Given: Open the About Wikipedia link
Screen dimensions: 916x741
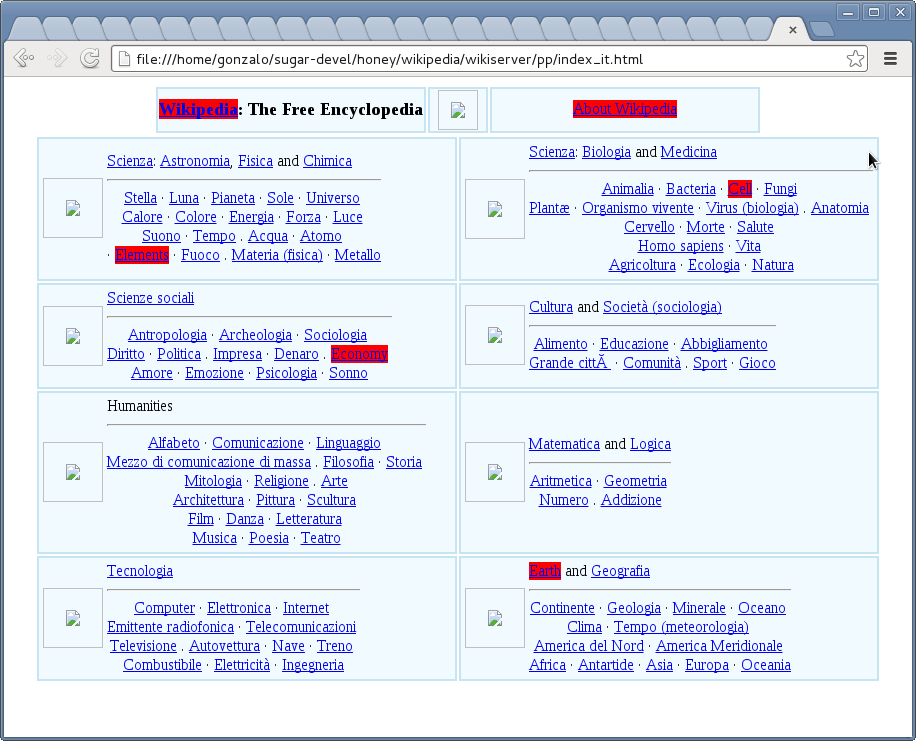Looking at the screenshot, I should (624, 109).
